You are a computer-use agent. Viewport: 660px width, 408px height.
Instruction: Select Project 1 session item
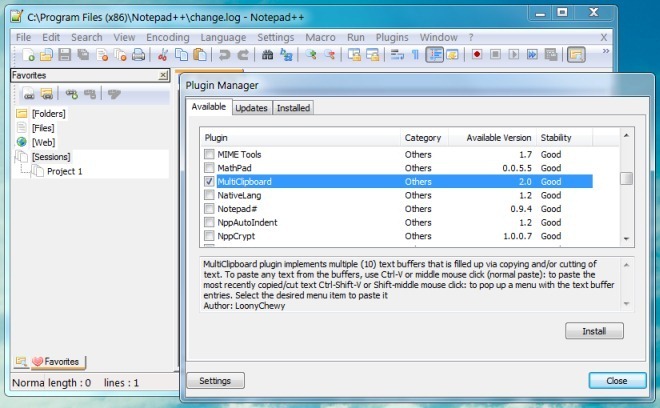[64, 171]
